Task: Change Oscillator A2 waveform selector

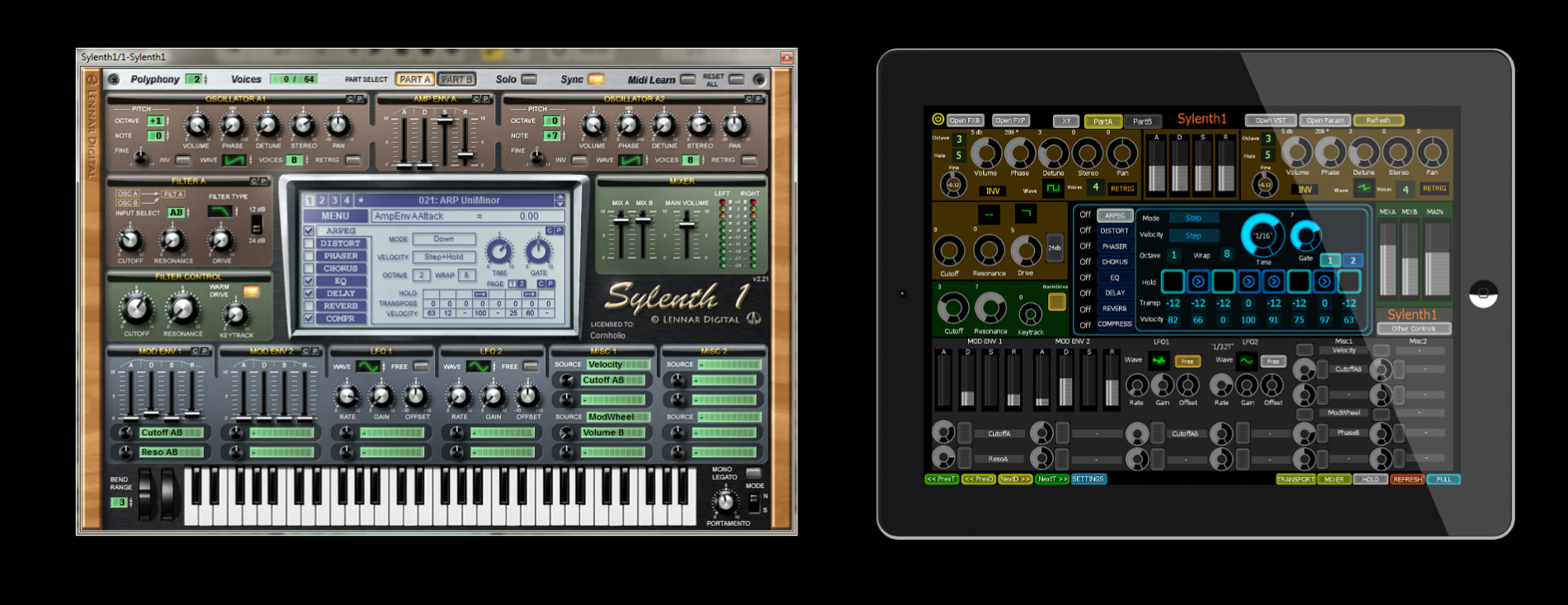Action: [x=631, y=160]
